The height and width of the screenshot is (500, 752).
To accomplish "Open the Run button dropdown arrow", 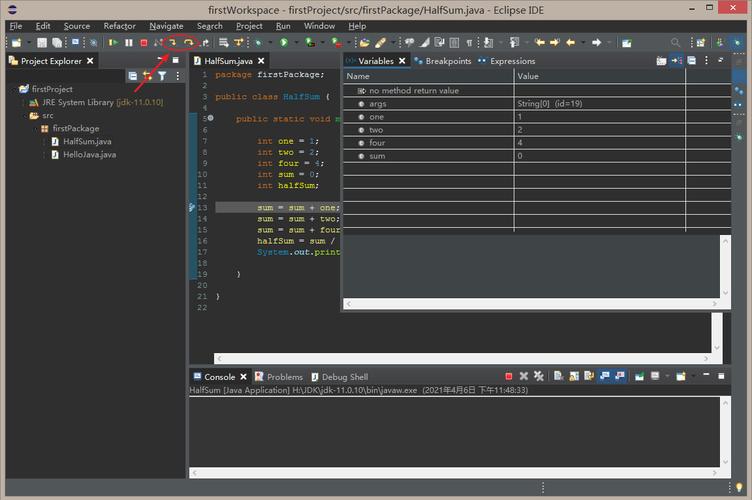I will click(x=295, y=43).
